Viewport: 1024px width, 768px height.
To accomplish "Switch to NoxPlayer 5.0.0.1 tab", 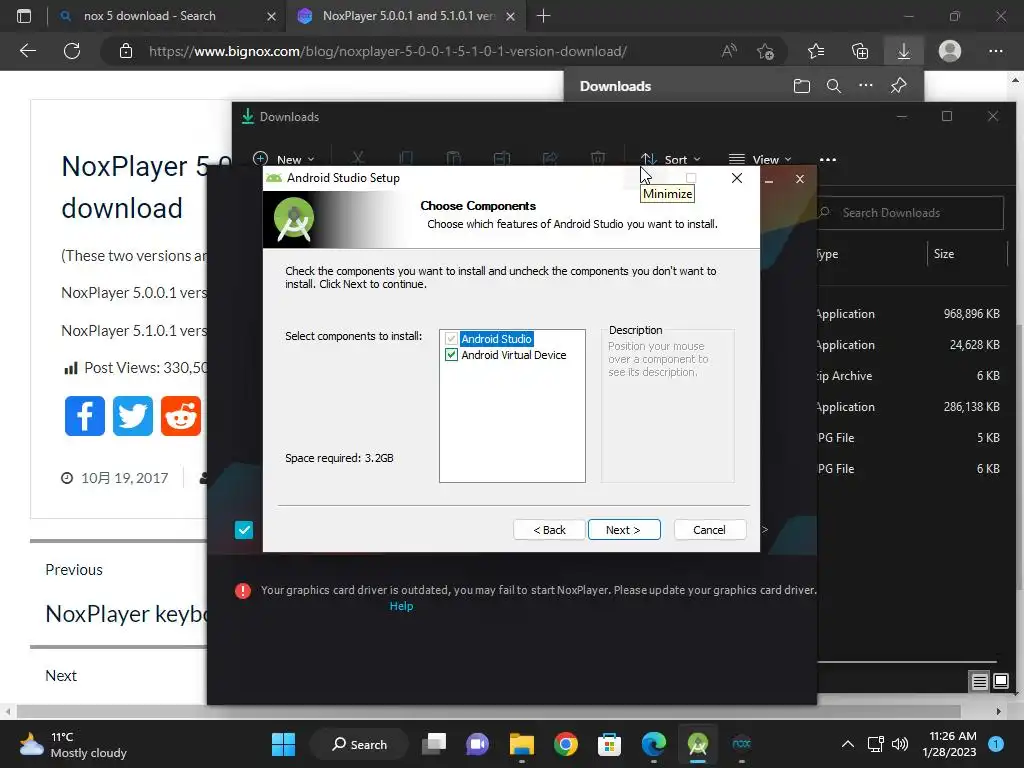I will 408,16.
